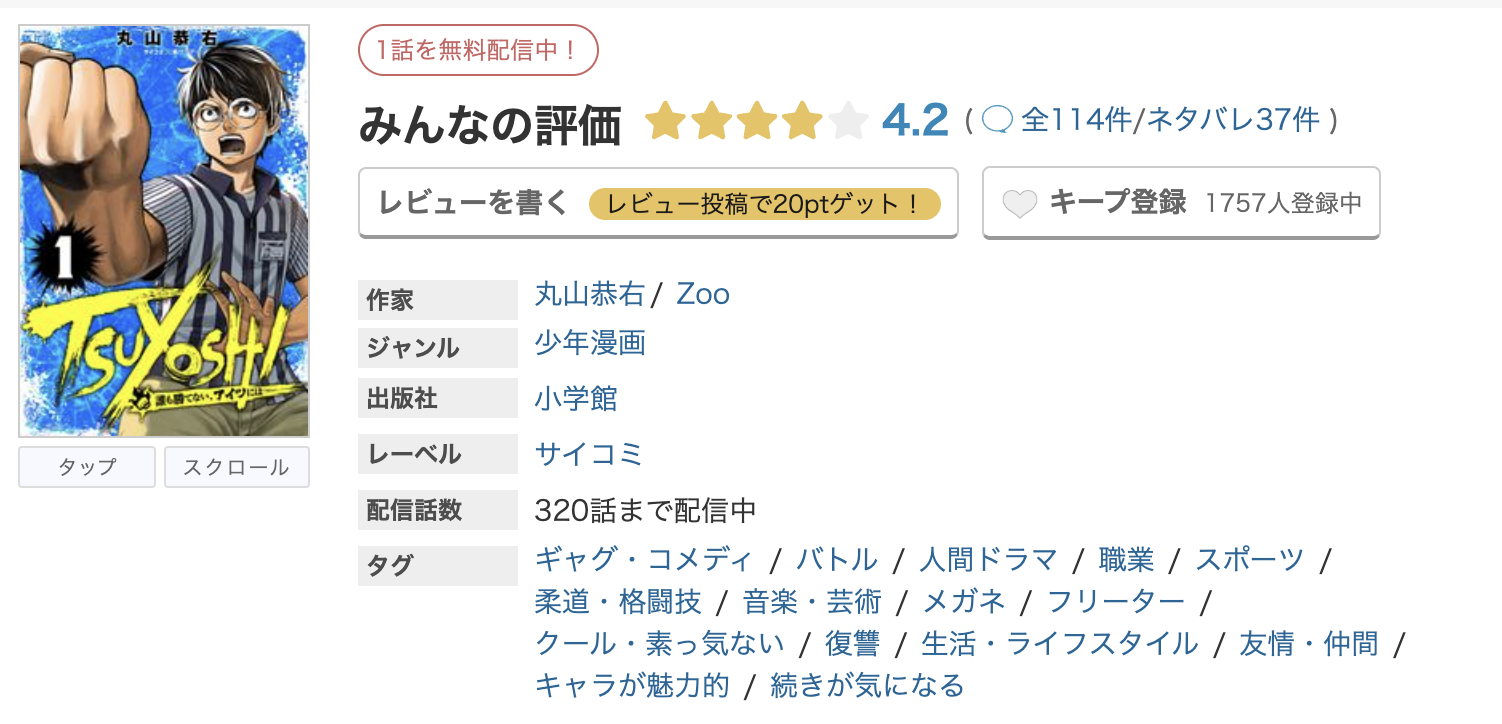Click the publisher link 小学館

pos(576,398)
